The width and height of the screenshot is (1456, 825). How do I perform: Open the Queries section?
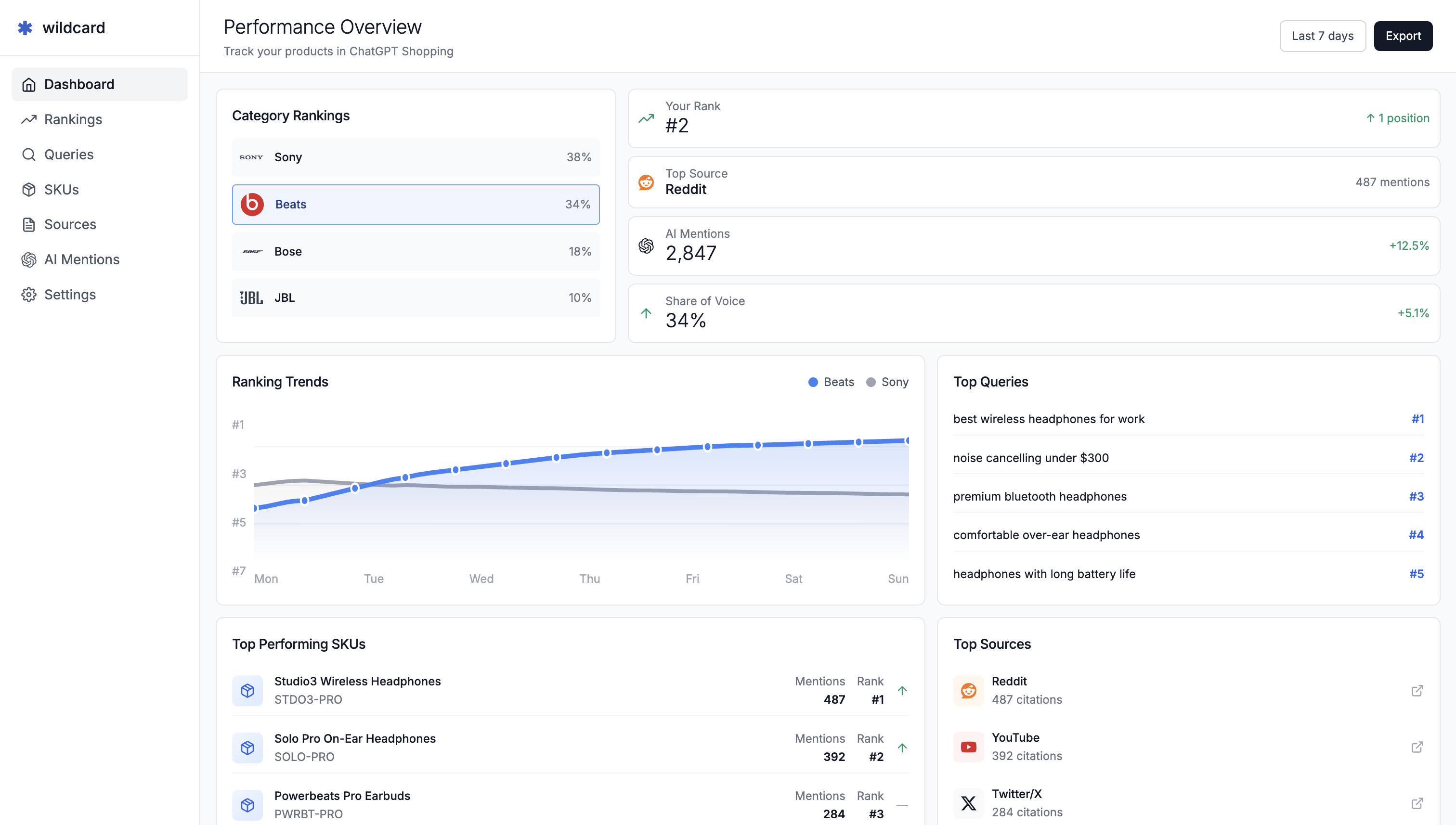(x=99, y=155)
